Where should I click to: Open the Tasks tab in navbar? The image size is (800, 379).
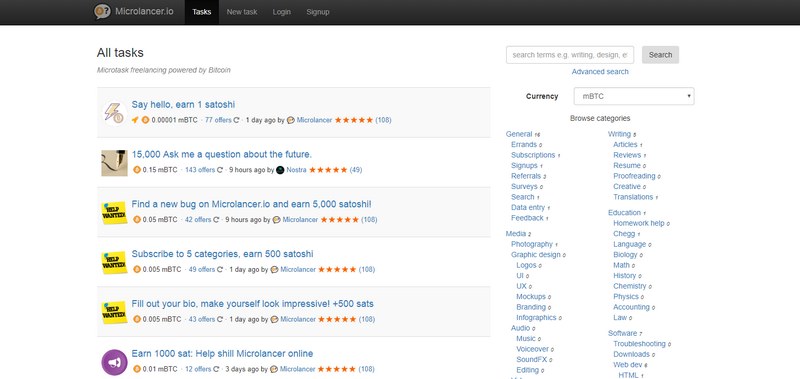[x=202, y=12]
